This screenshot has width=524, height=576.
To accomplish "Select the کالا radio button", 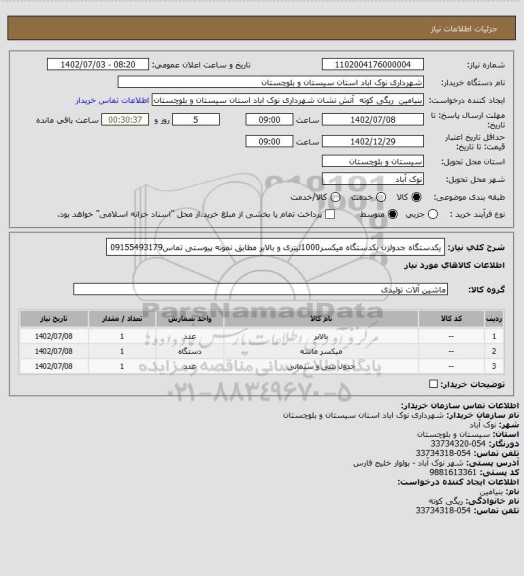I will pos(416,197).
